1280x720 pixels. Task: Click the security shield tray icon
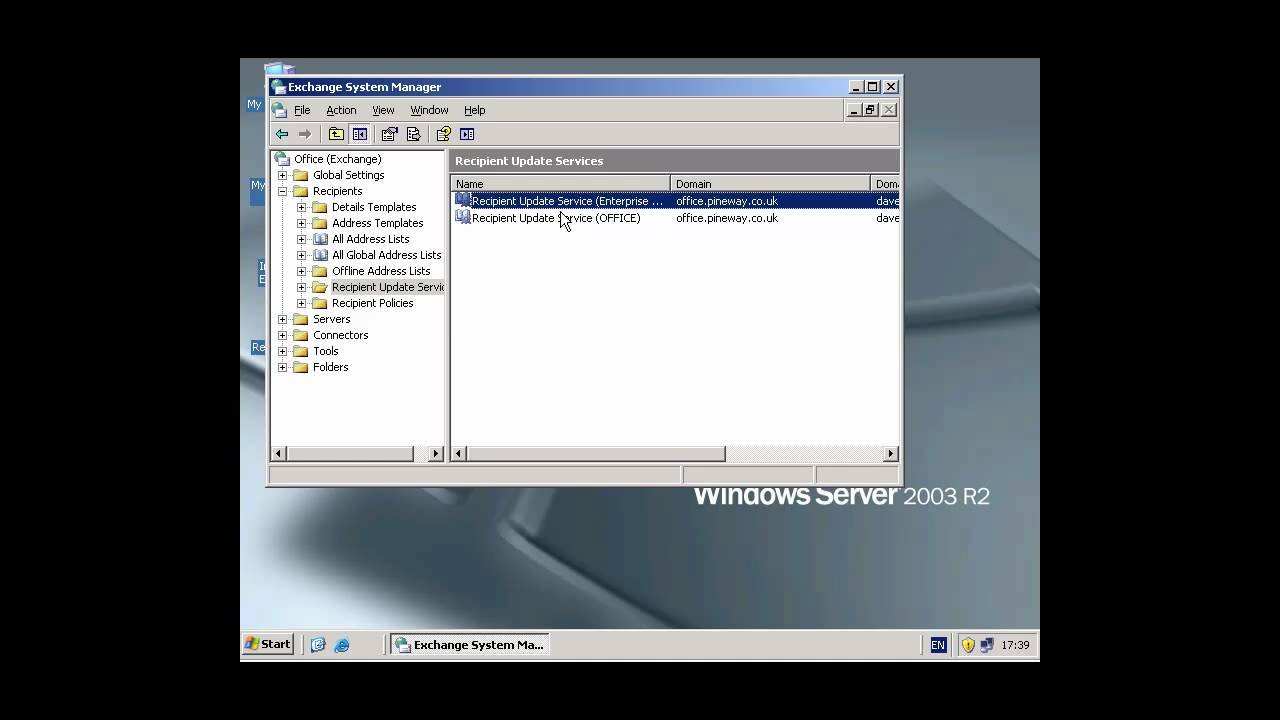tap(968, 645)
